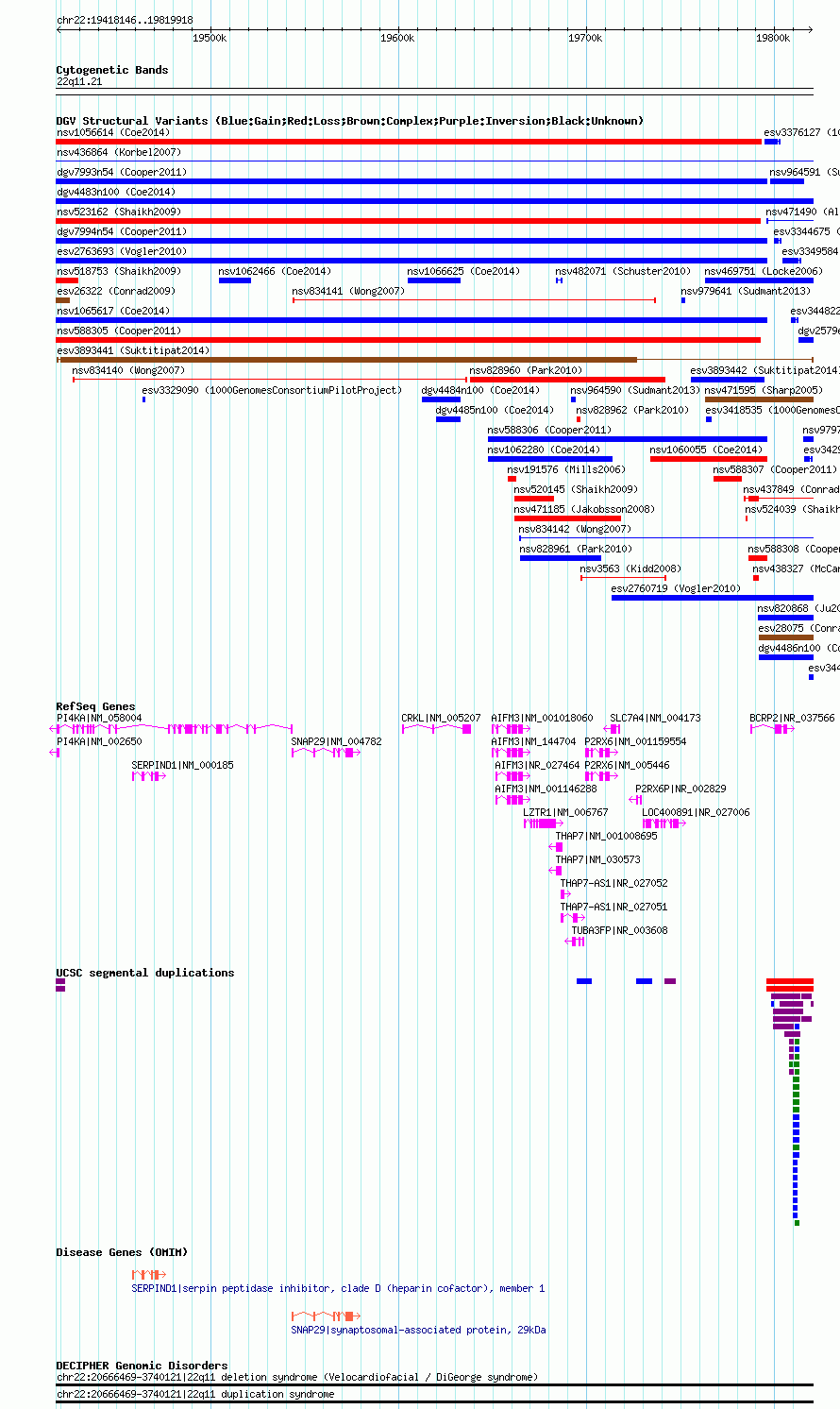Viewport: 840px width, 1409px height.
Task: Click the nsv834140 (Wong2007) label
Action: [128, 370]
